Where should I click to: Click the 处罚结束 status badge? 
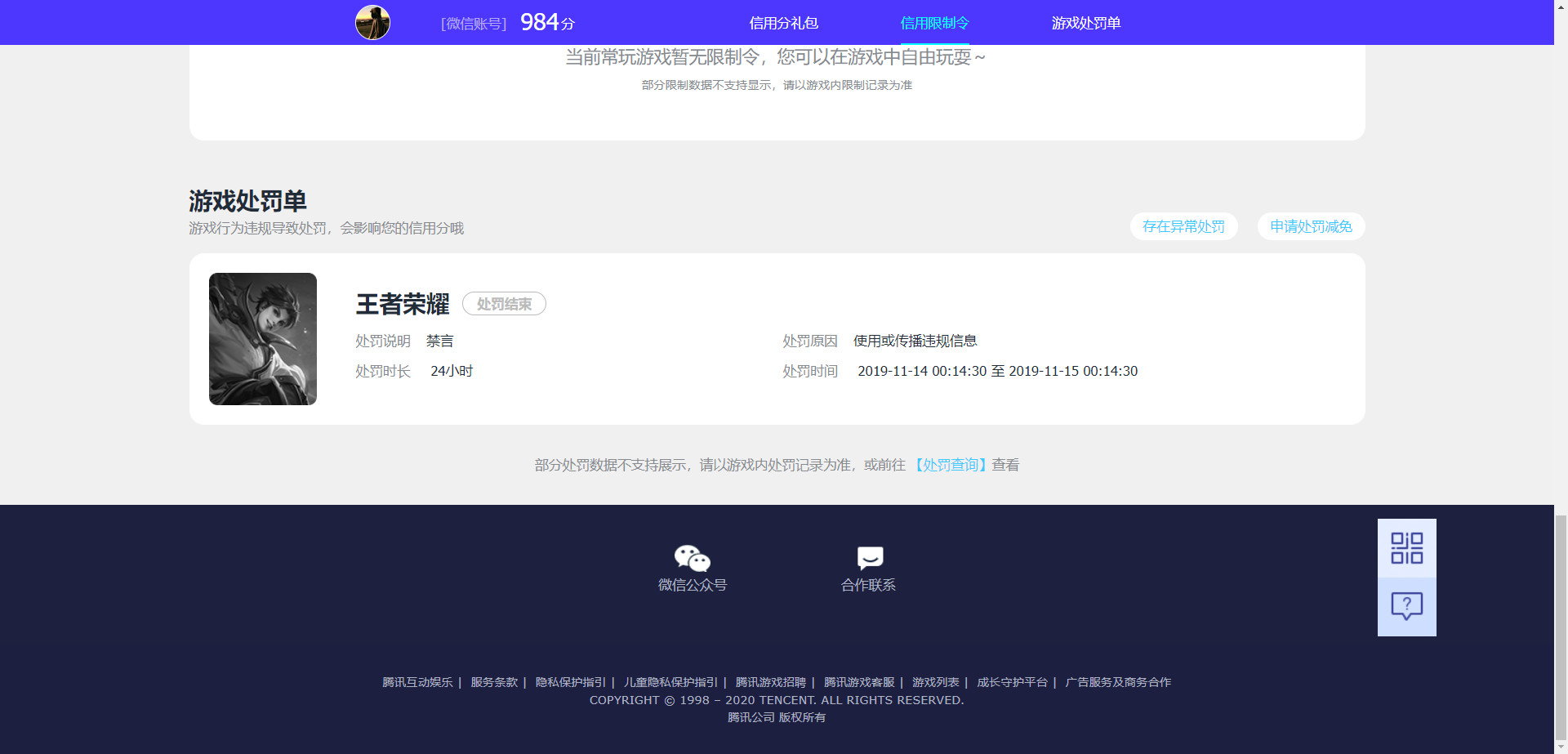(x=504, y=304)
